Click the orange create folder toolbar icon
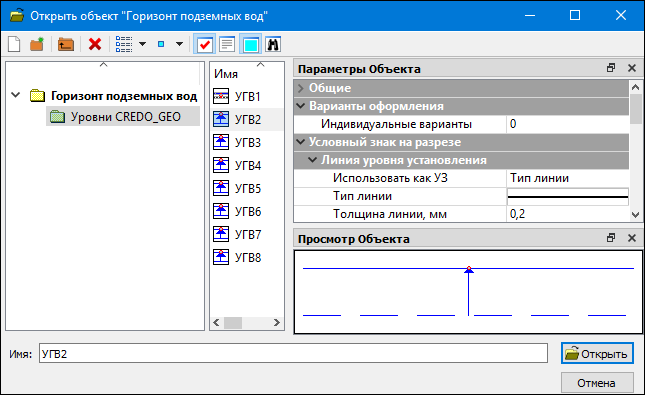The image size is (645, 395). [37, 44]
